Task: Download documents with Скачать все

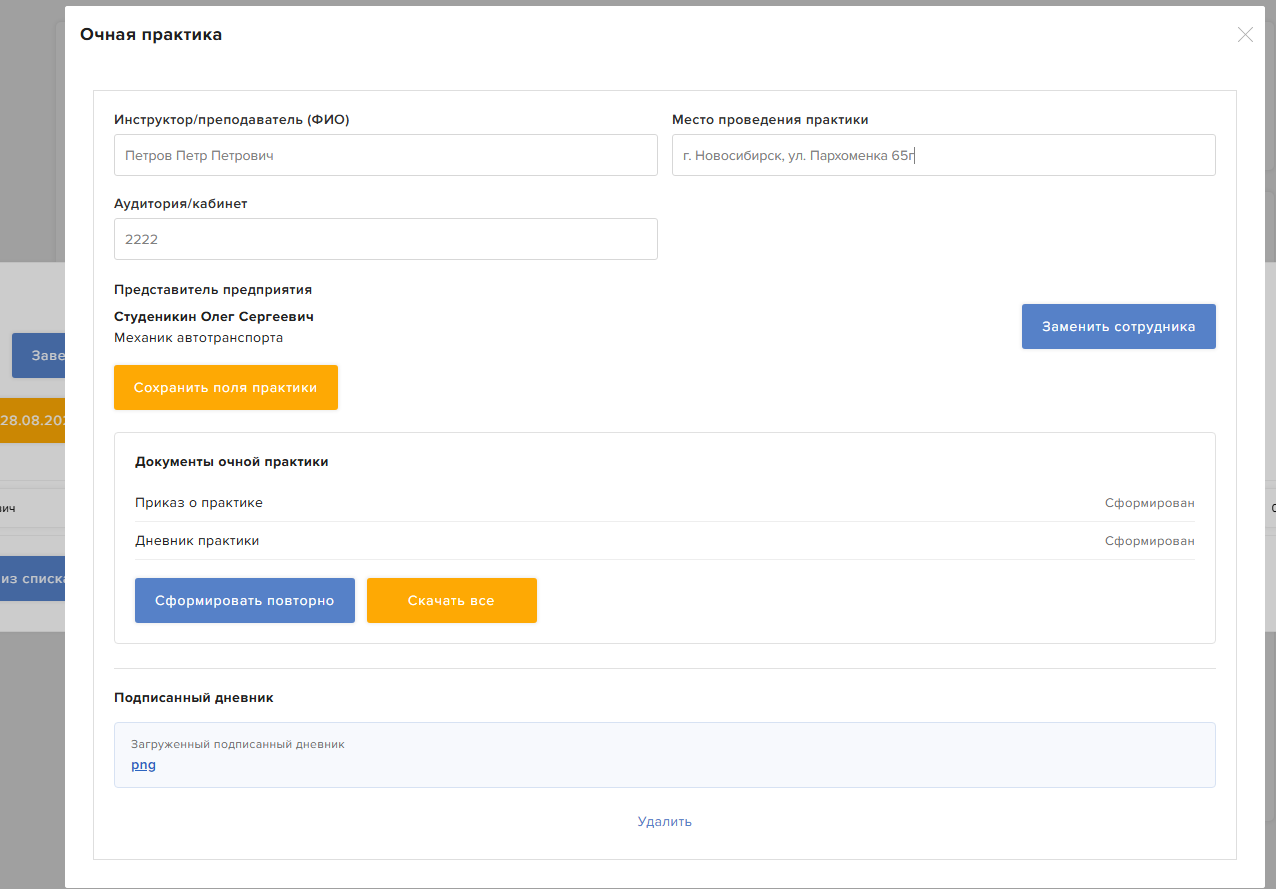Action: [x=452, y=601]
